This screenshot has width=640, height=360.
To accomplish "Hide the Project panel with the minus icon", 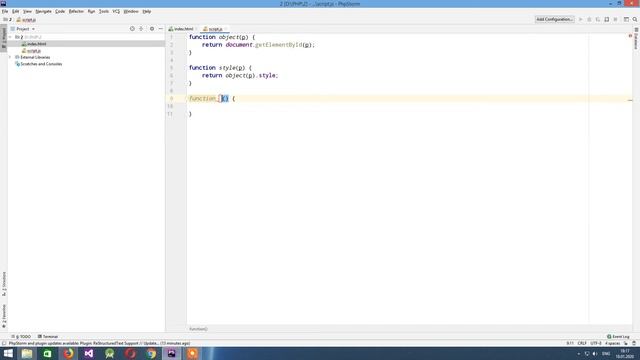I will coord(160,29).
